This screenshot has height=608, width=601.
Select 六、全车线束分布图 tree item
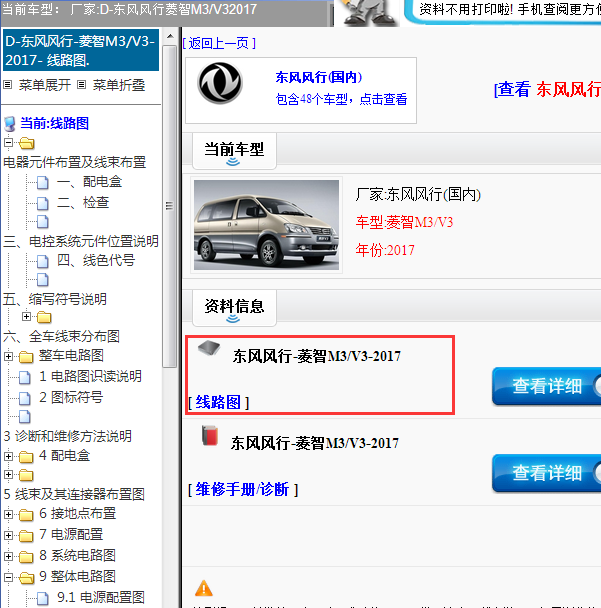61,336
